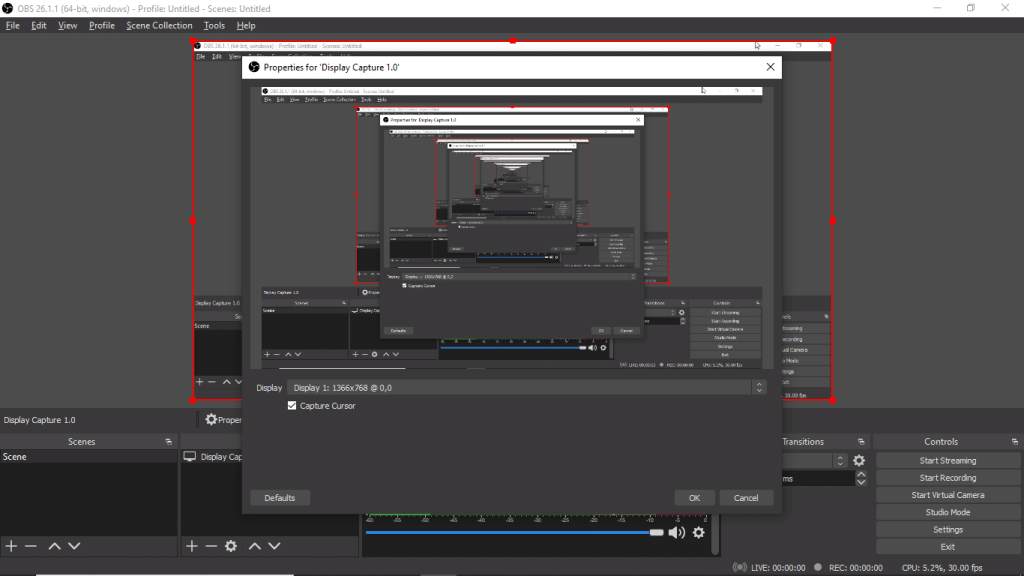This screenshot has width=1024, height=576.
Task: Click the REC status dot indicator
Action: (818, 568)
